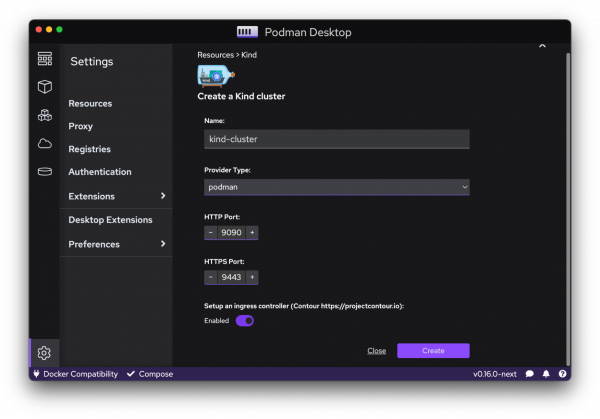Disable the ingress controller toggle
This screenshot has height=419, width=600.
[244, 321]
